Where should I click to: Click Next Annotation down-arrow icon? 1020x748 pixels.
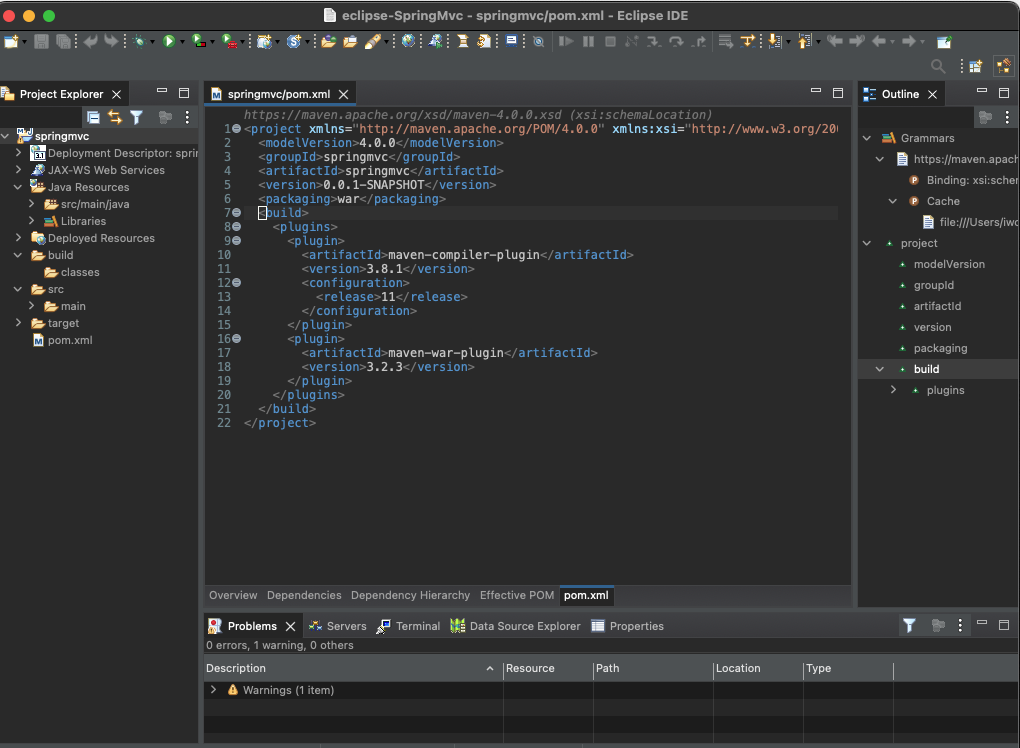point(774,41)
